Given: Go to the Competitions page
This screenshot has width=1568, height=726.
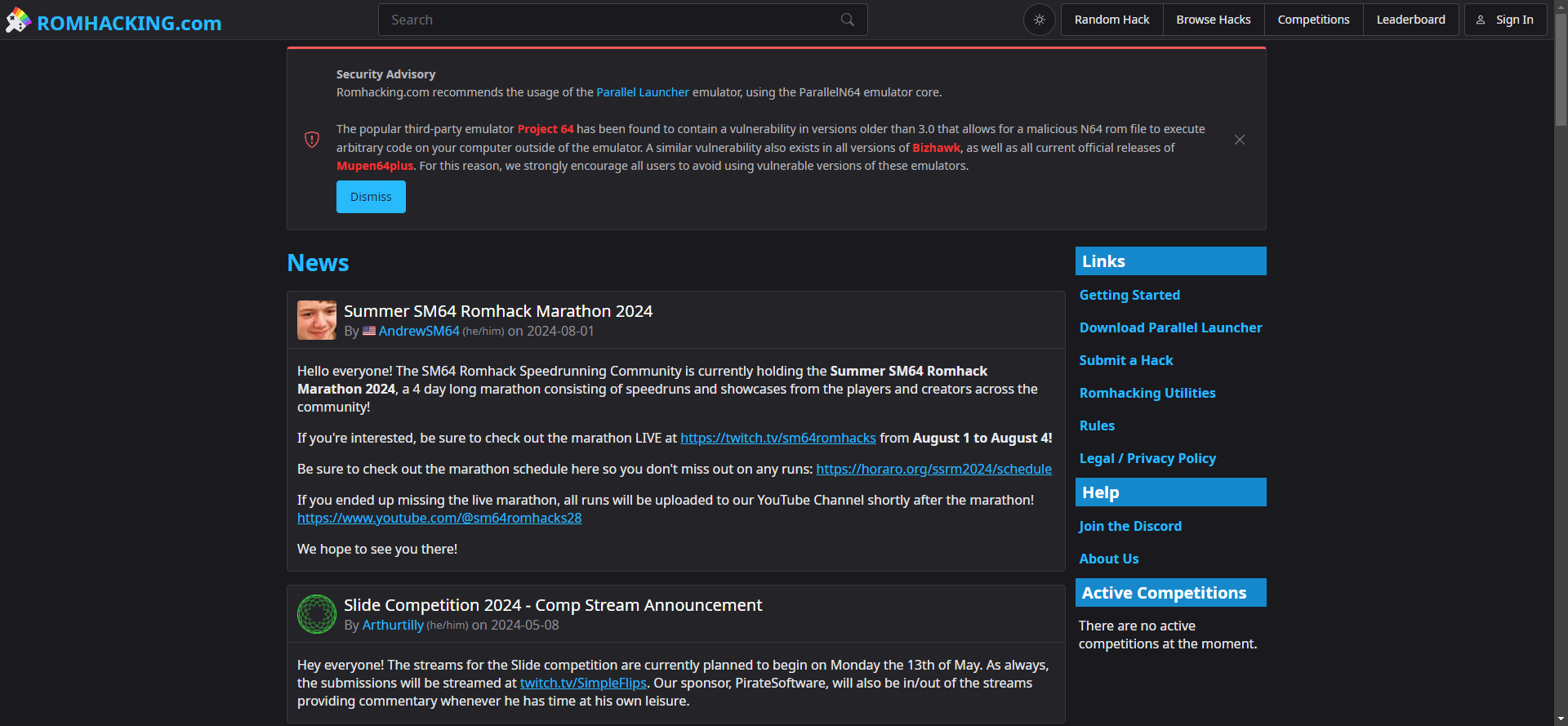Looking at the screenshot, I should (1313, 20).
